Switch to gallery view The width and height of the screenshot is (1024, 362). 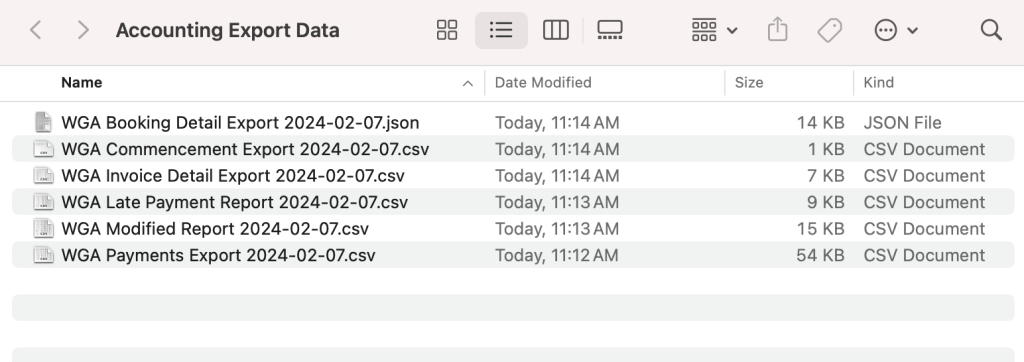610,30
